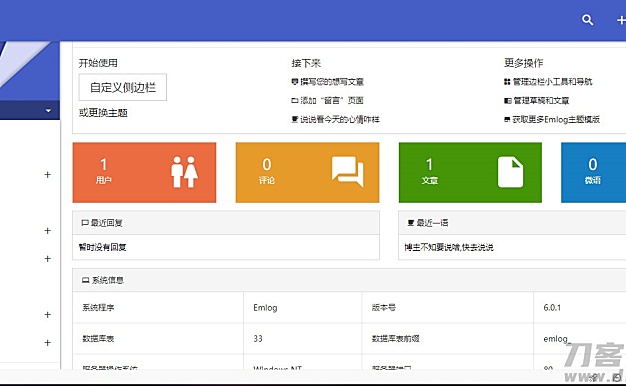Image resolution: width=626 pixels, height=386 pixels.
Task: Click the 接下来 heading
Action: click(306, 63)
